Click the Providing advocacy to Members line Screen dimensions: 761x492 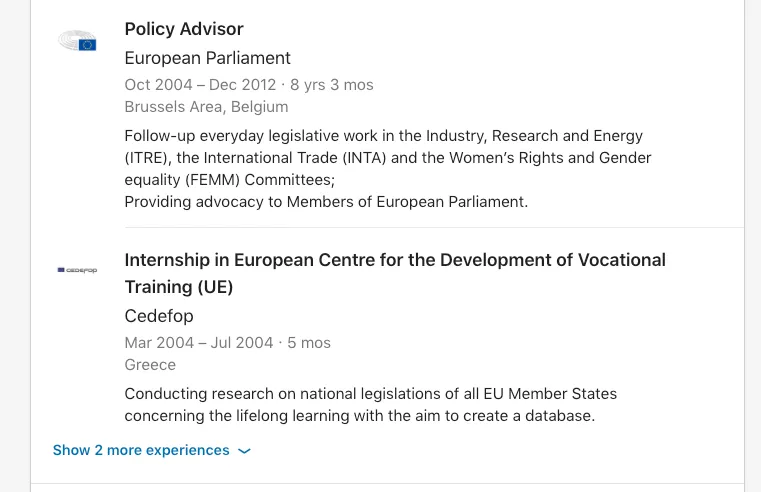pyautogui.click(x=326, y=202)
